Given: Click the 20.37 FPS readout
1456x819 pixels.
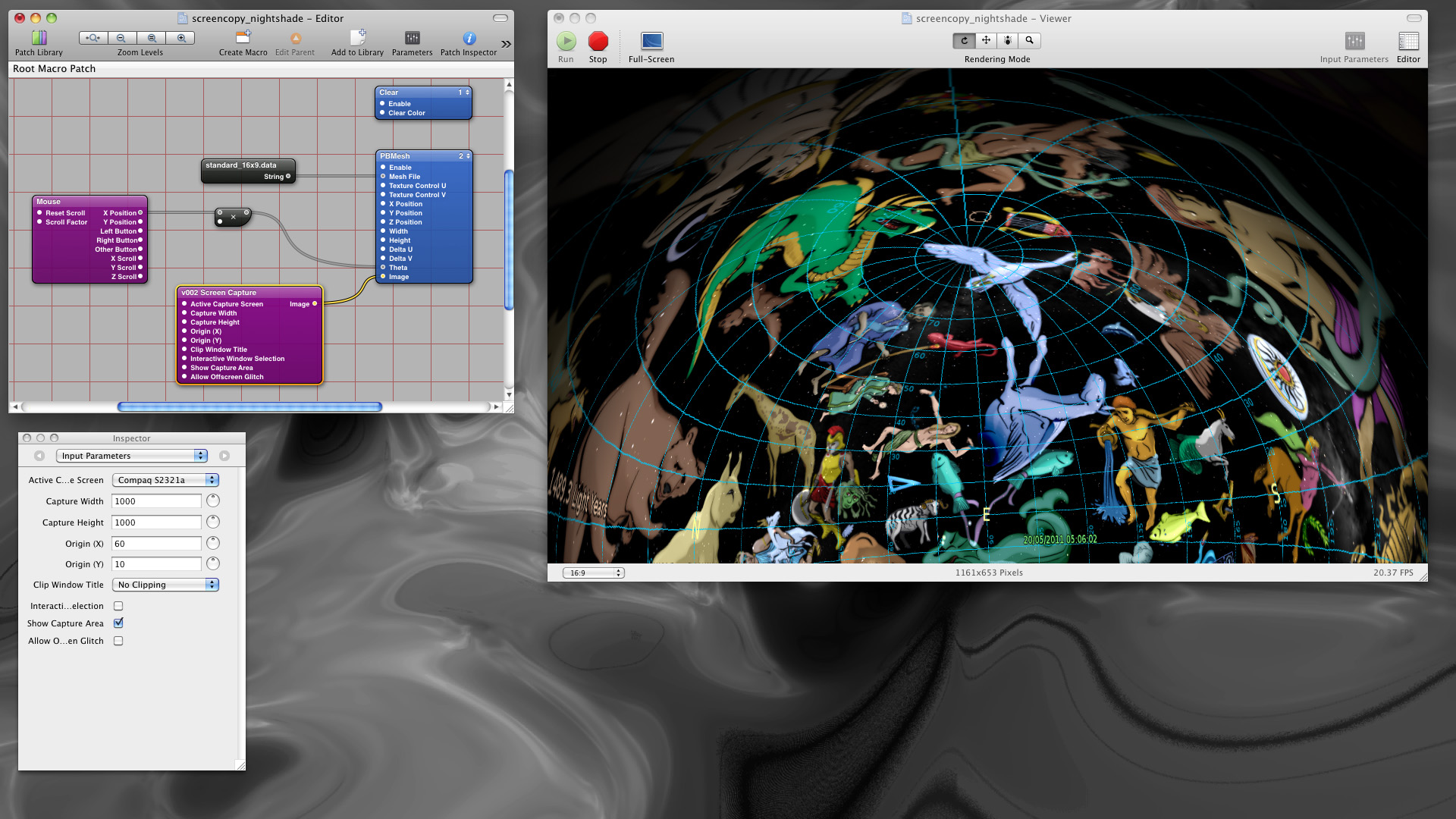Looking at the screenshot, I should pyautogui.click(x=1393, y=573).
